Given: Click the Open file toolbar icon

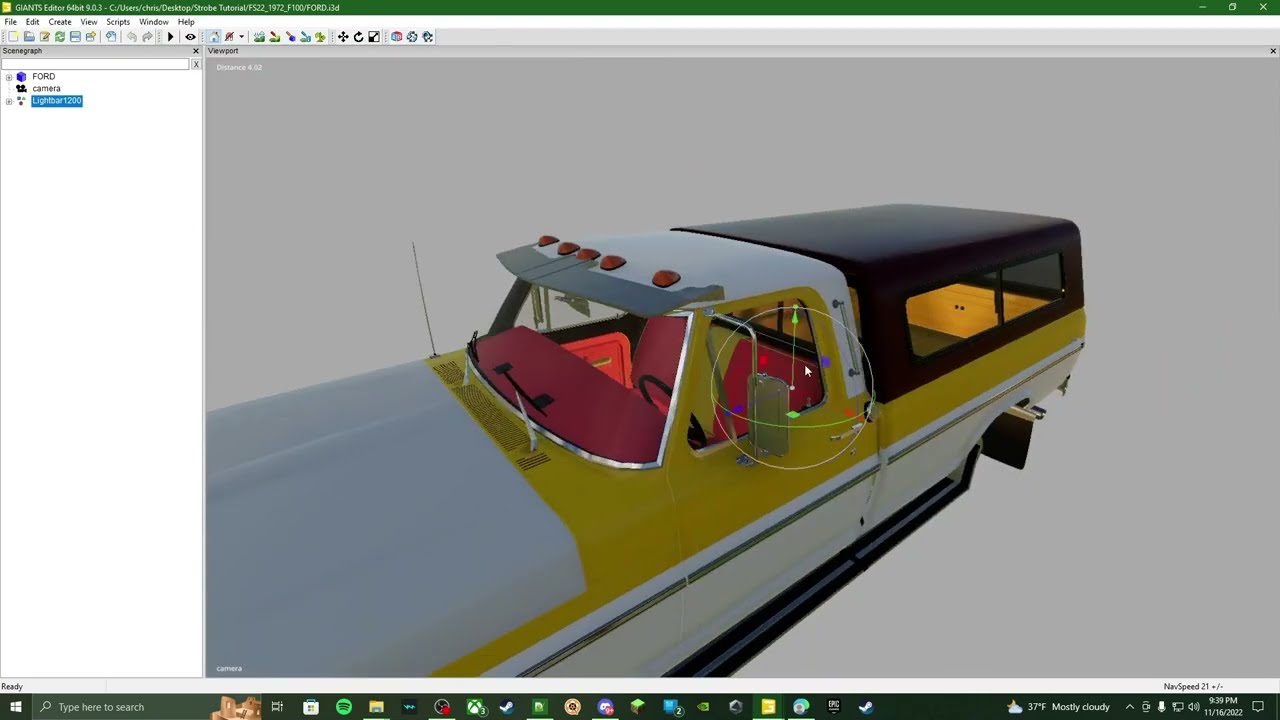Looking at the screenshot, I should (x=29, y=37).
